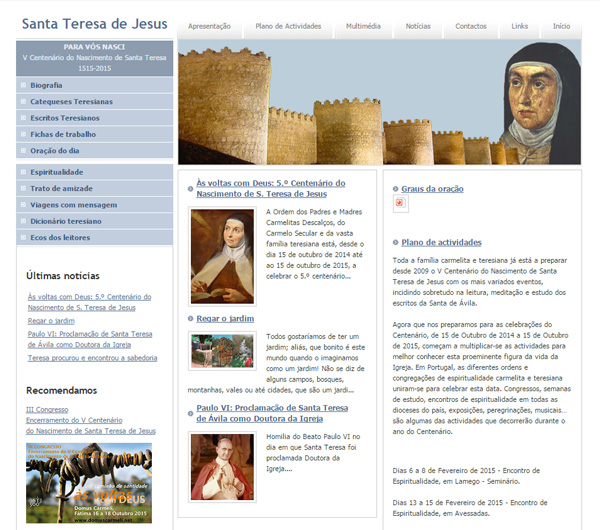Expand the Espiritualidade square icon

tap(23, 172)
